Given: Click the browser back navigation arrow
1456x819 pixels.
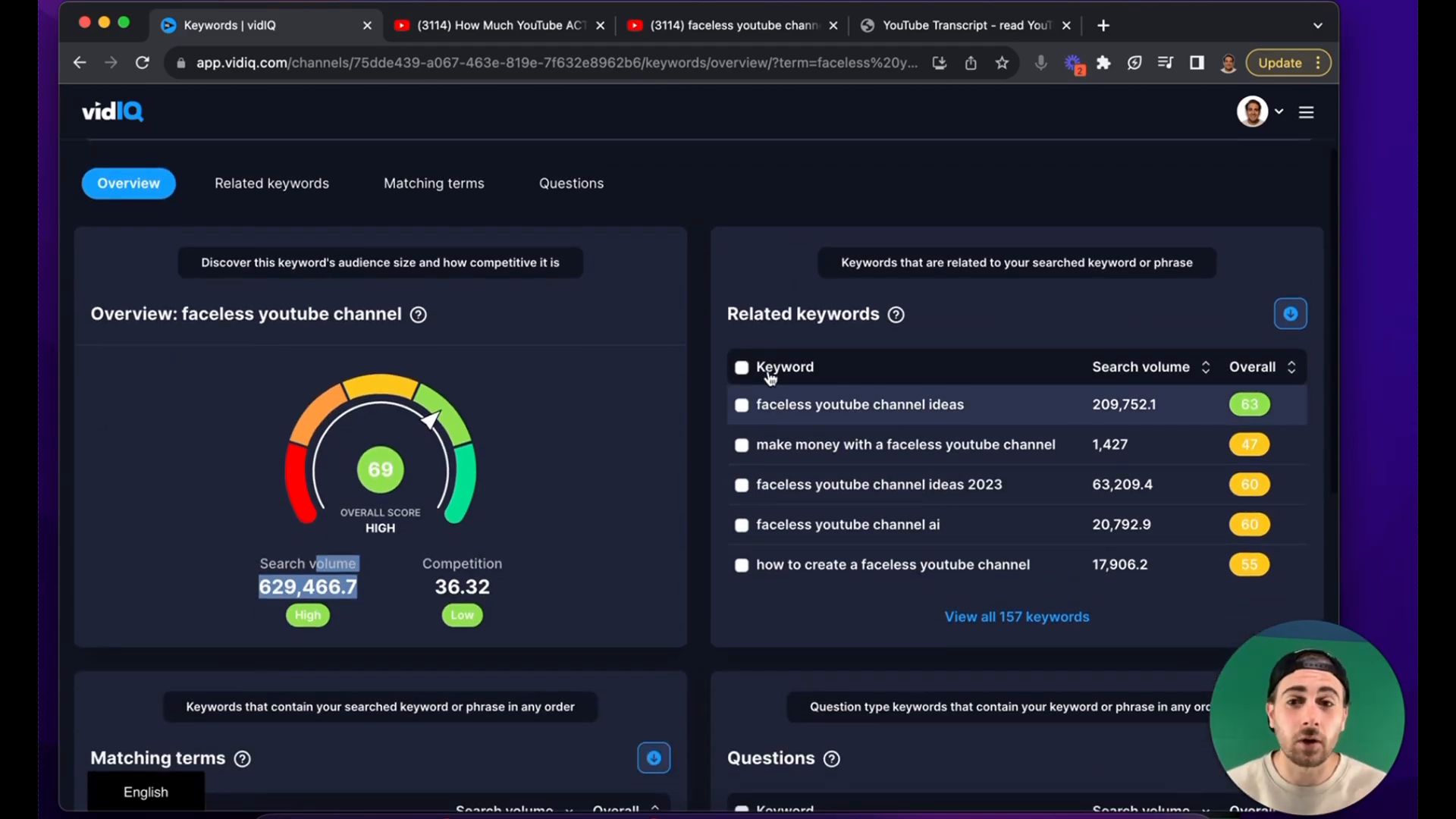Looking at the screenshot, I should [x=79, y=63].
